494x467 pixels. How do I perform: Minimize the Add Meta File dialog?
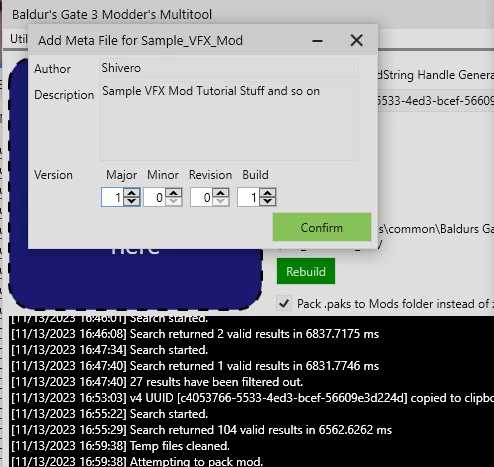click(x=317, y=41)
